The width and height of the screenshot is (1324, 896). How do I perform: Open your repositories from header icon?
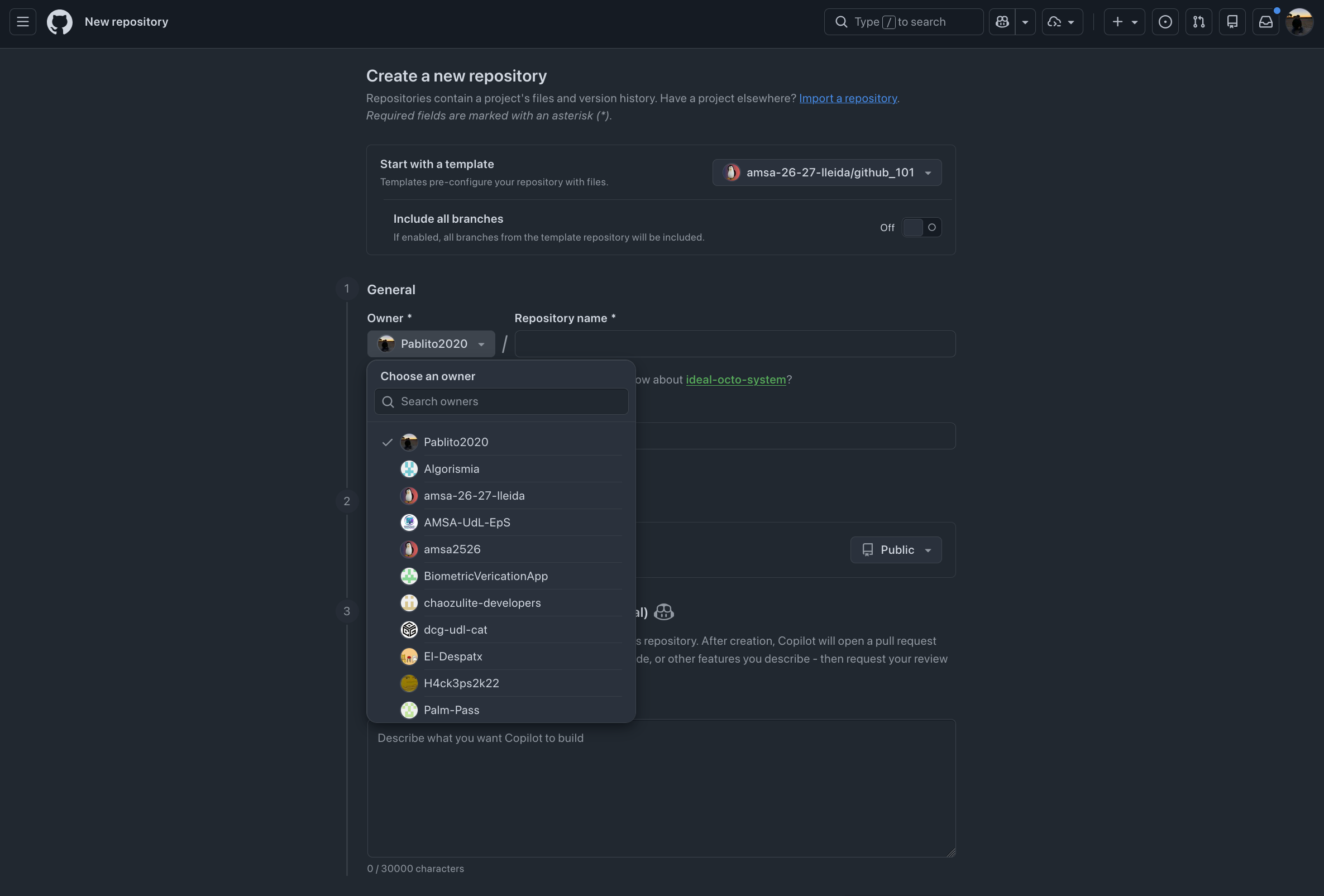pyautogui.click(x=1233, y=22)
